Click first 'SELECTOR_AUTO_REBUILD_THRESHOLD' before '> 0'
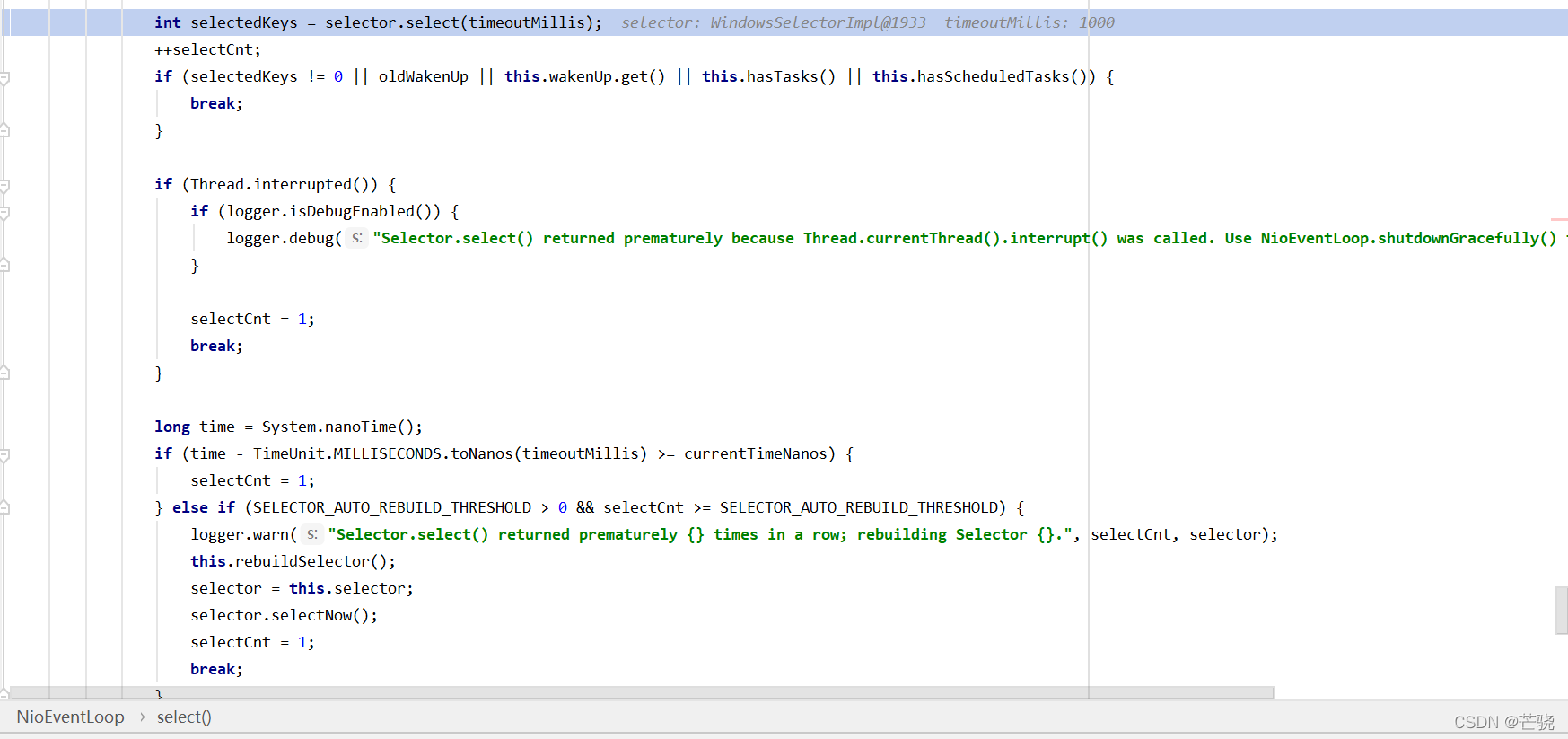This screenshot has width=1568, height=739. (392, 507)
